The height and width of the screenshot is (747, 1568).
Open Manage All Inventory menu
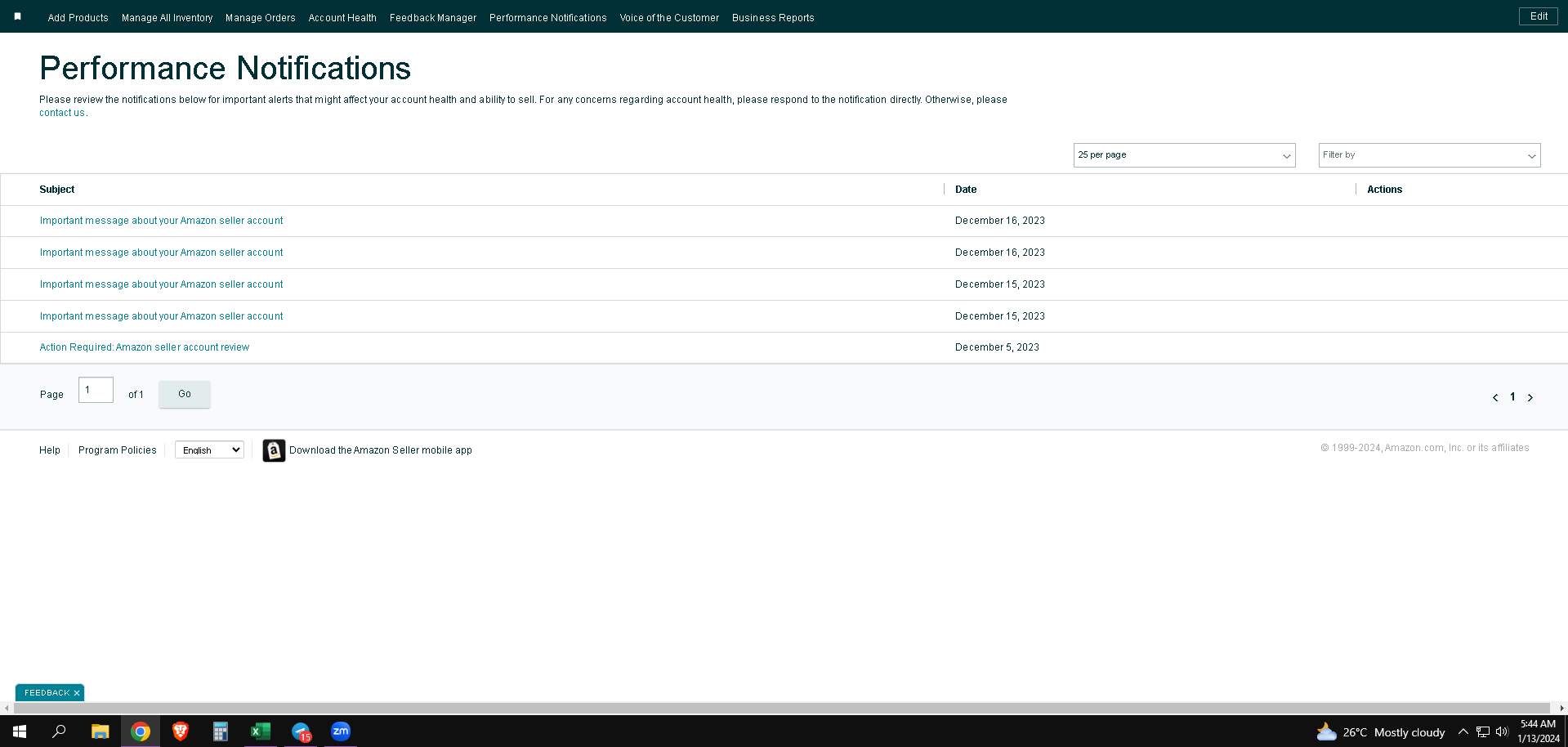167,17
